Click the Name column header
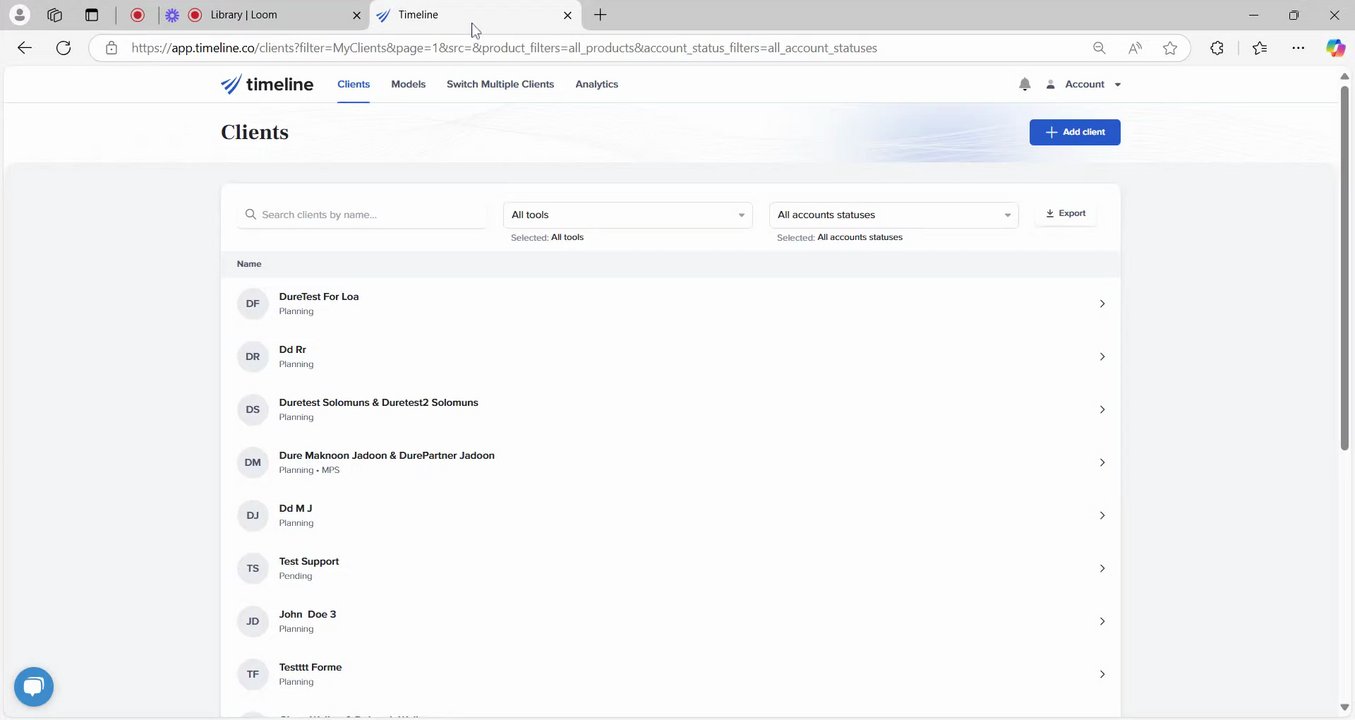The height and width of the screenshot is (720, 1355). pos(249,264)
